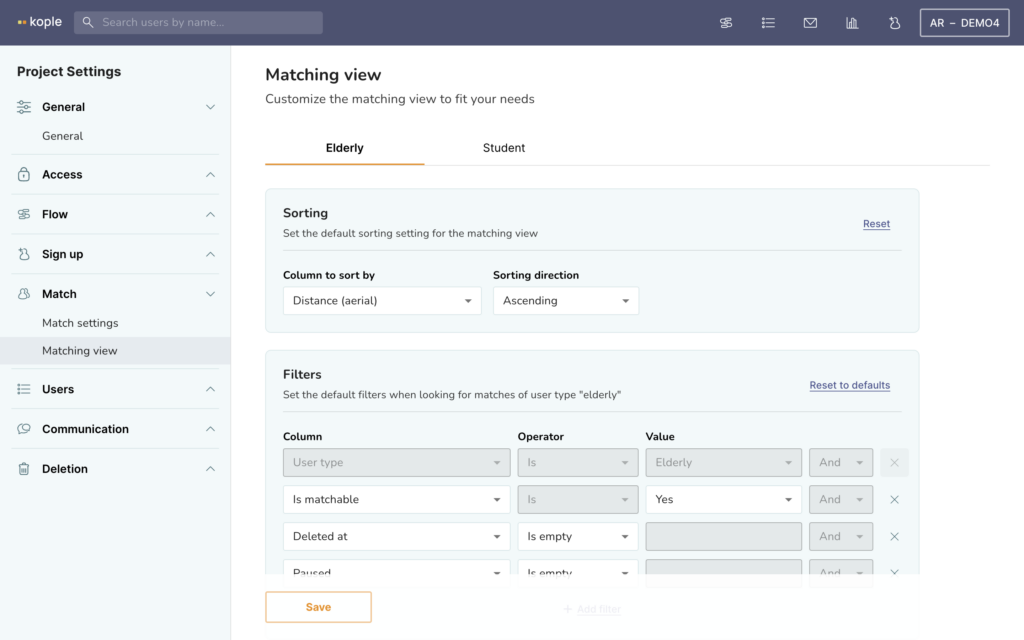This screenshot has width=1024, height=640.
Task: Remove the Is matchable filter row
Action: tap(895, 500)
